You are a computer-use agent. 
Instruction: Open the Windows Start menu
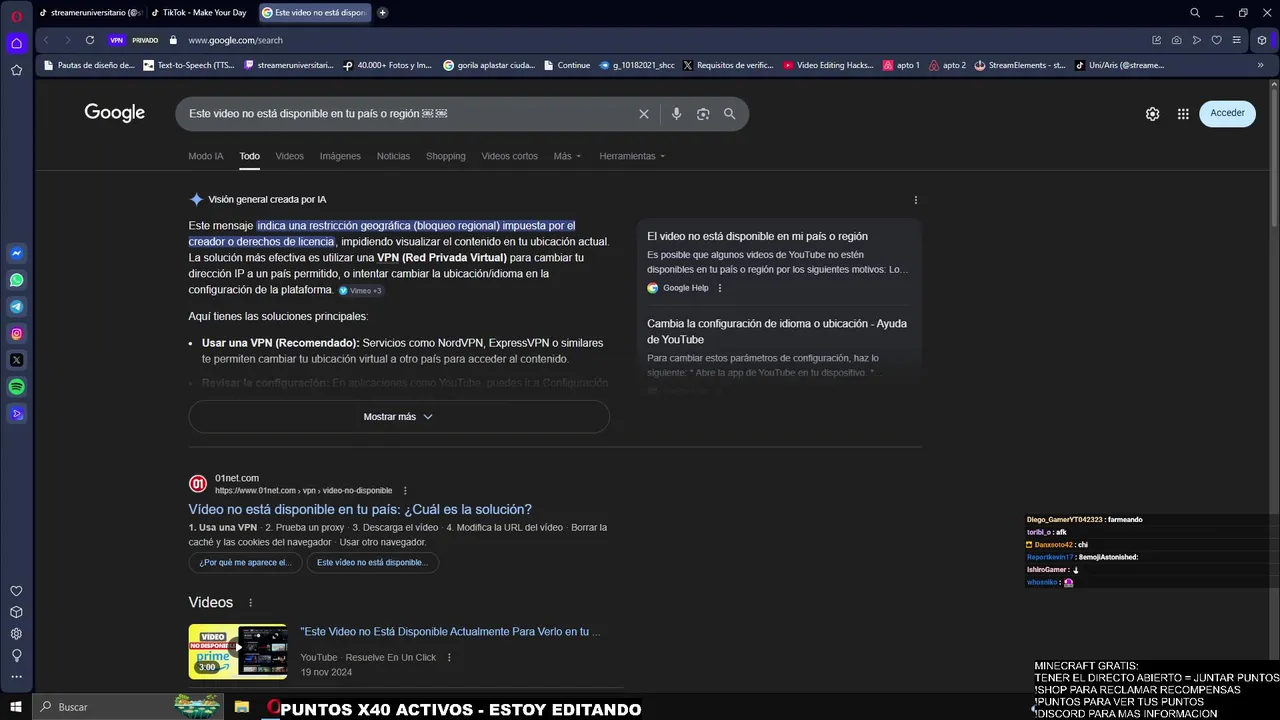[17, 707]
